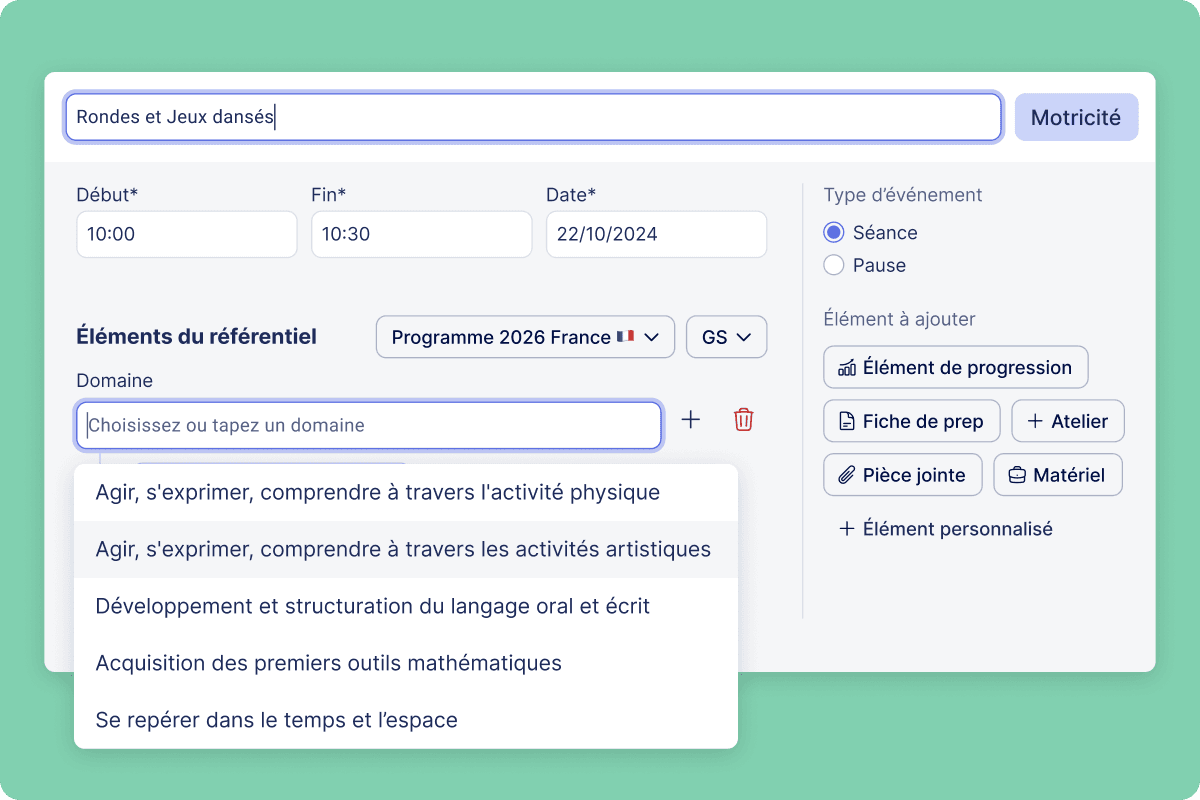
Task: Select the Pause radio button
Action: point(834,265)
